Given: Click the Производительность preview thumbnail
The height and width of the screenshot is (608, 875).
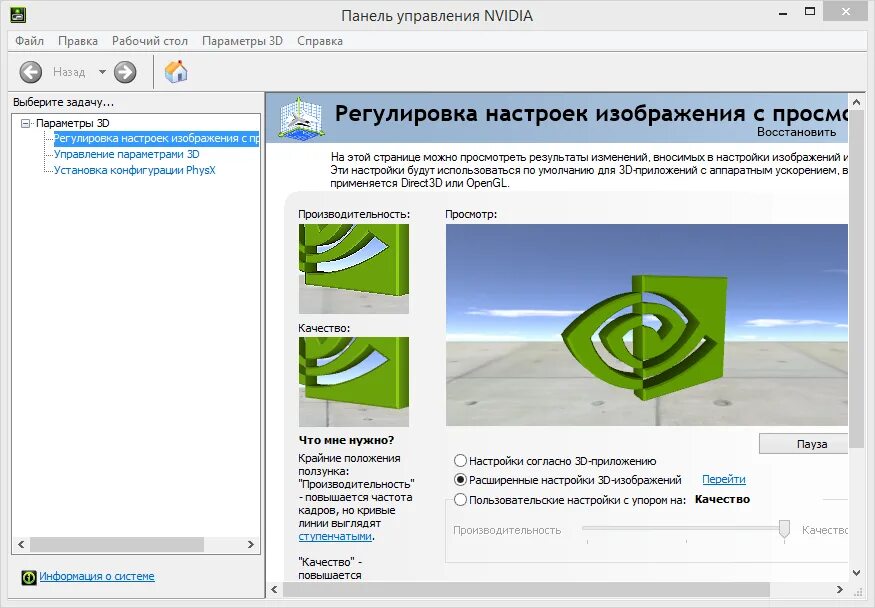Looking at the screenshot, I should pos(354,269).
